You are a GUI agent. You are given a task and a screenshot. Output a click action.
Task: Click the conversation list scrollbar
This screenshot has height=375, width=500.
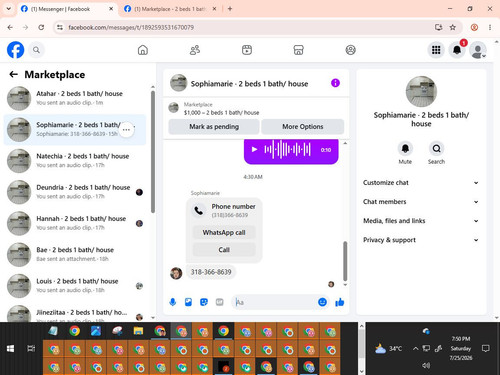pyautogui.click(x=153, y=152)
